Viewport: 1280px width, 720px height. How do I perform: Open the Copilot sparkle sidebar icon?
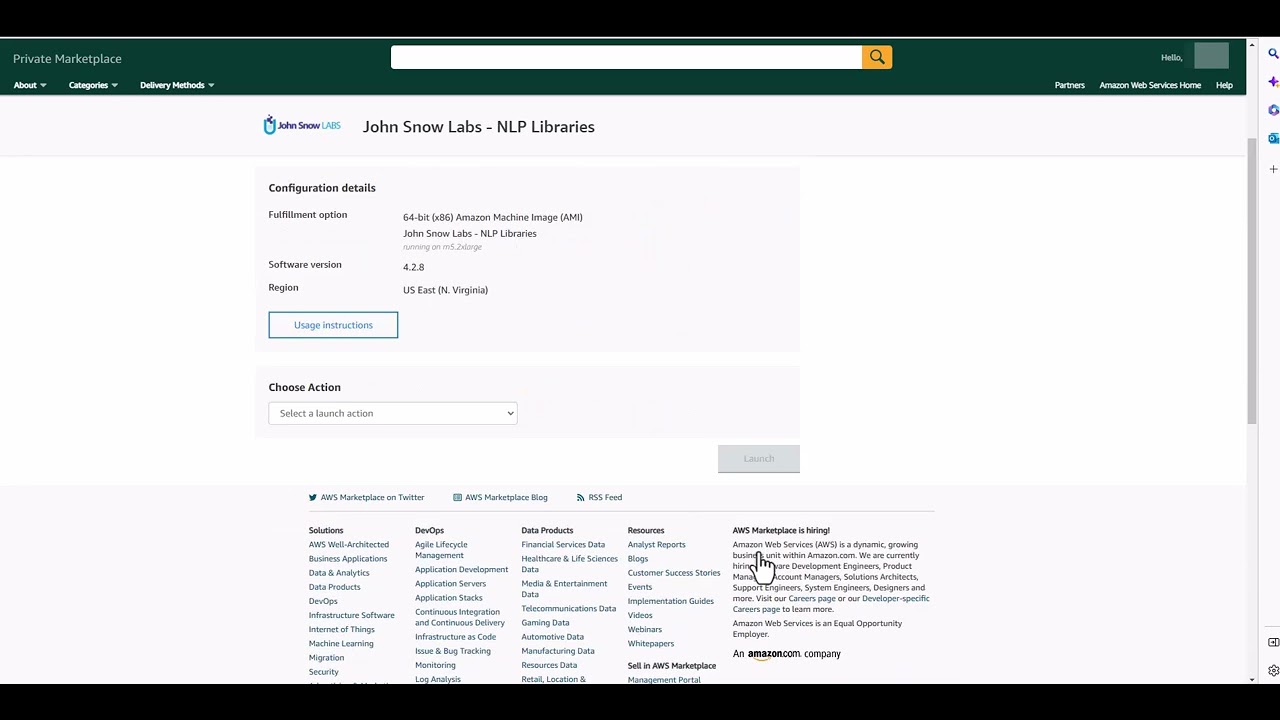click(1273, 82)
